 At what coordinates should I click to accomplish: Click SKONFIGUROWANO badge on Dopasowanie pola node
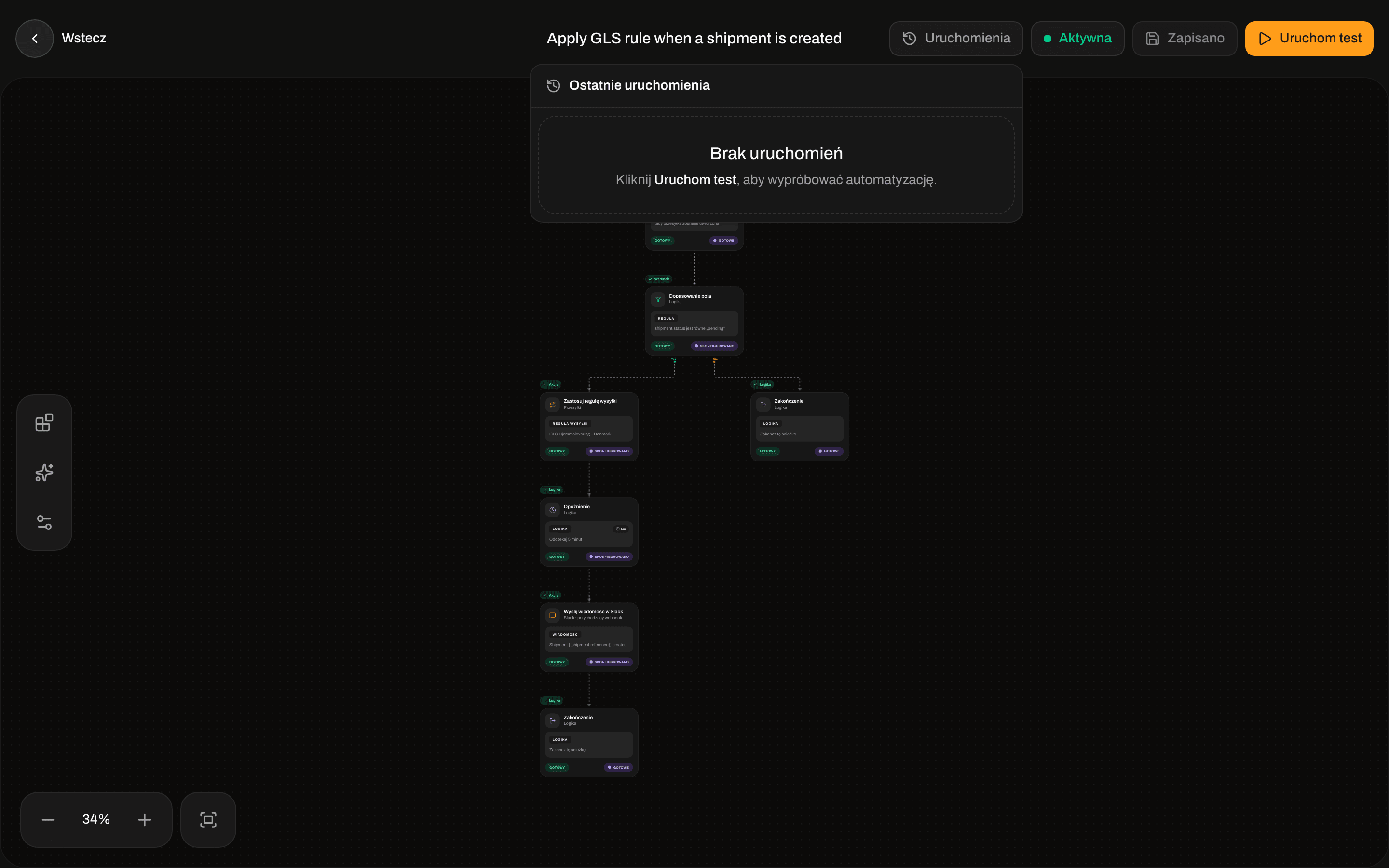pos(715,346)
